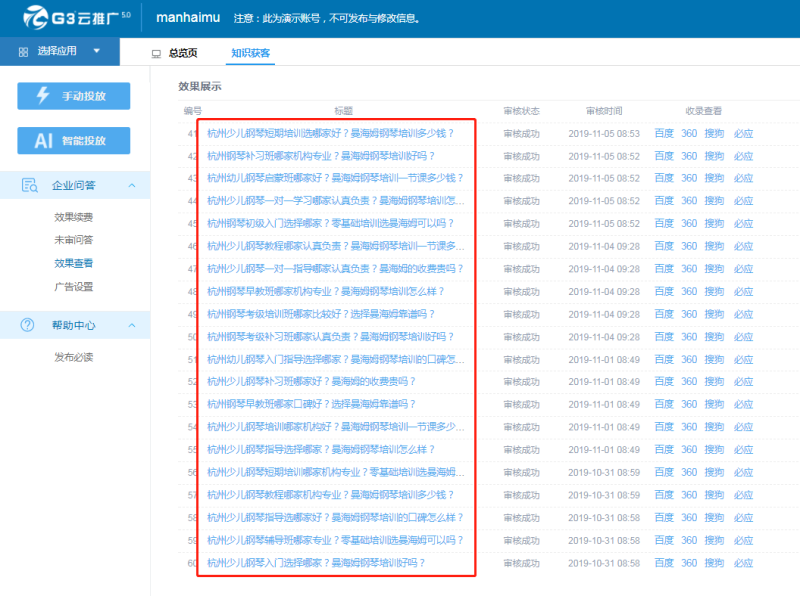Click 搜狗 link in row 54
Screen dimensions: 800x596
point(714,427)
